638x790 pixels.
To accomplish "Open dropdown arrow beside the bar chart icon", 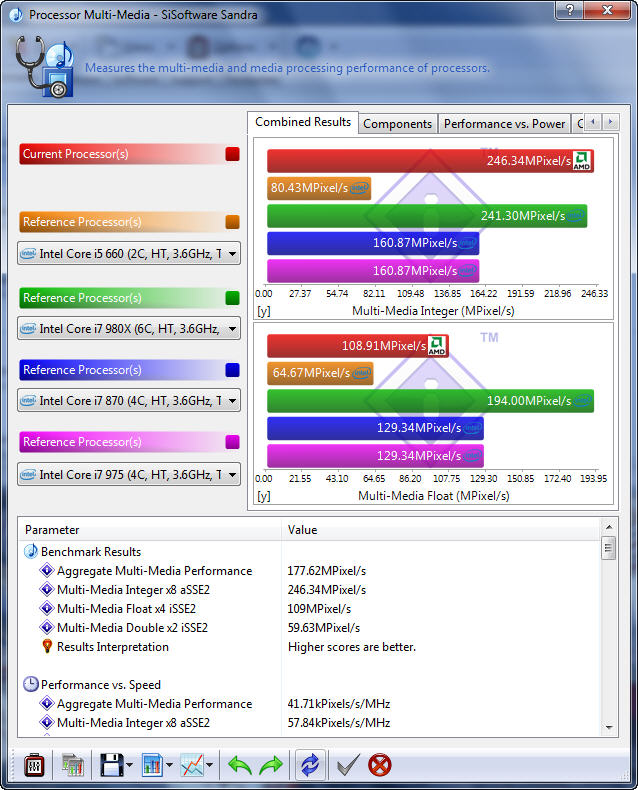I will [x=169, y=765].
